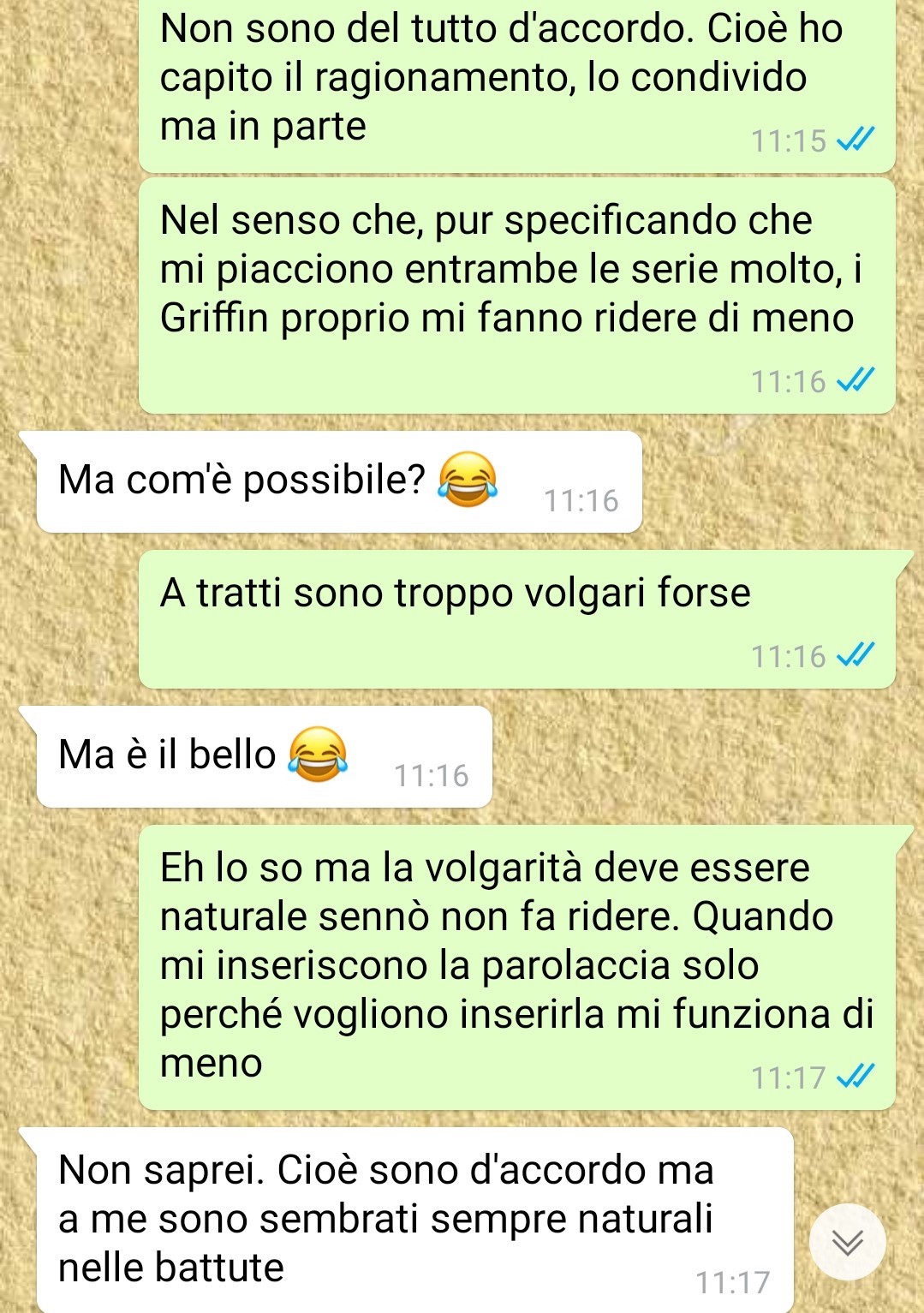Tap the word 'Griffin' in the sent message
The image size is (924, 1313).
216,318
